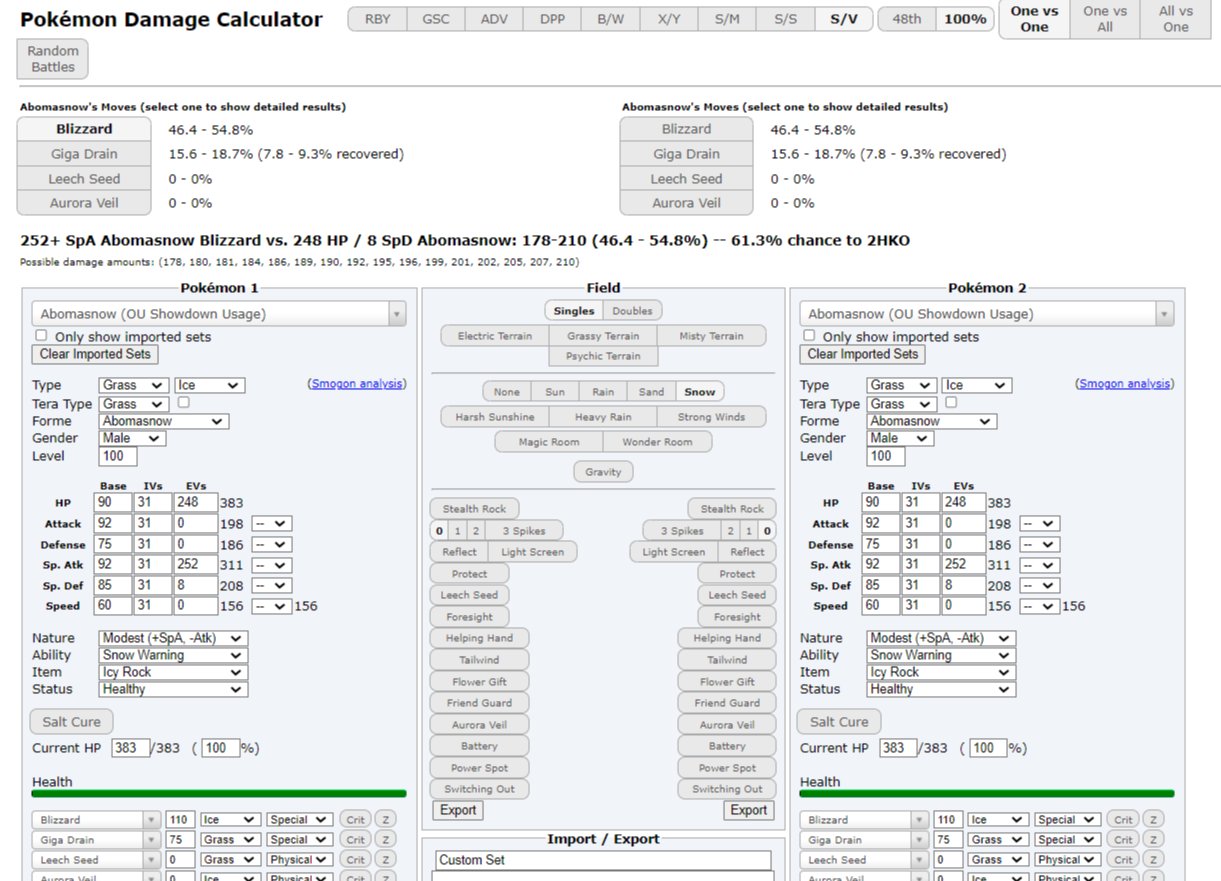Image resolution: width=1221 pixels, height=881 pixels.
Task: Open the Pokémon 2 set selector dropdown
Action: 986,314
